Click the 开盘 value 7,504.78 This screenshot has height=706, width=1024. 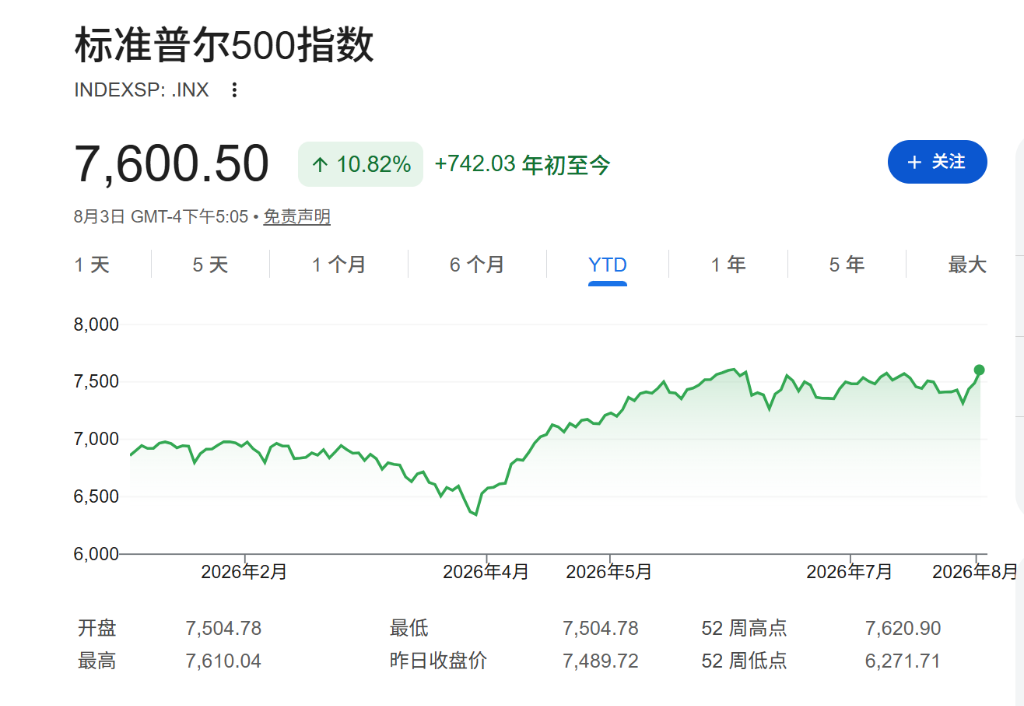coord(223,628)
